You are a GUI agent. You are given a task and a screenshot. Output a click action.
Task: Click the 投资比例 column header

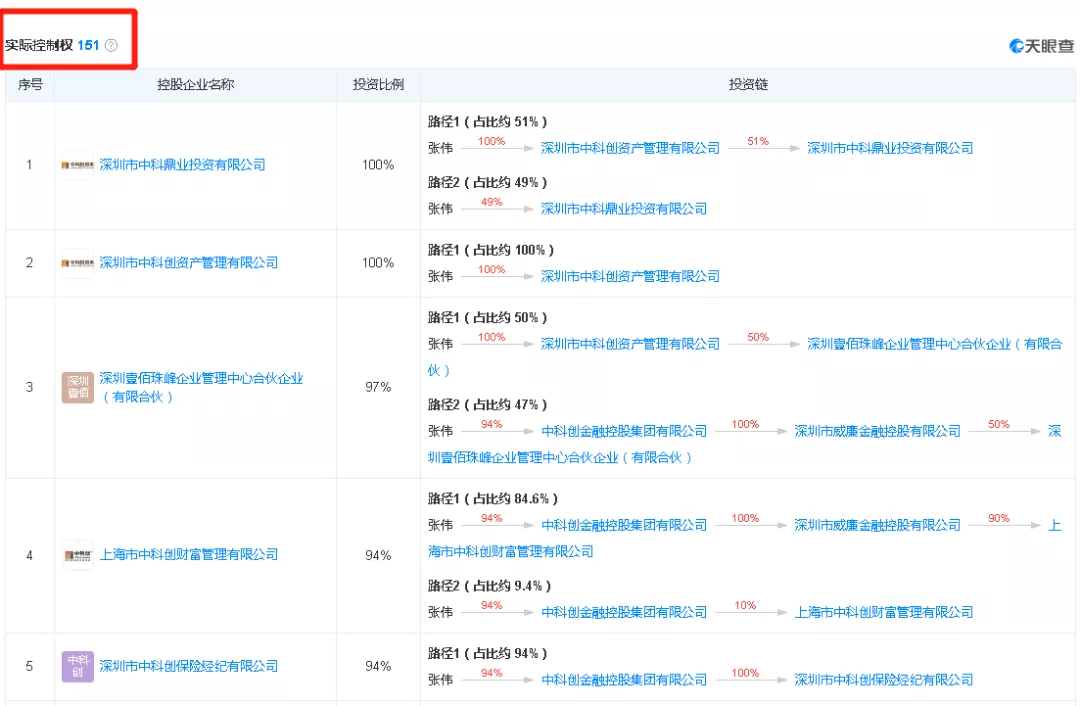(x=378, y=85)
